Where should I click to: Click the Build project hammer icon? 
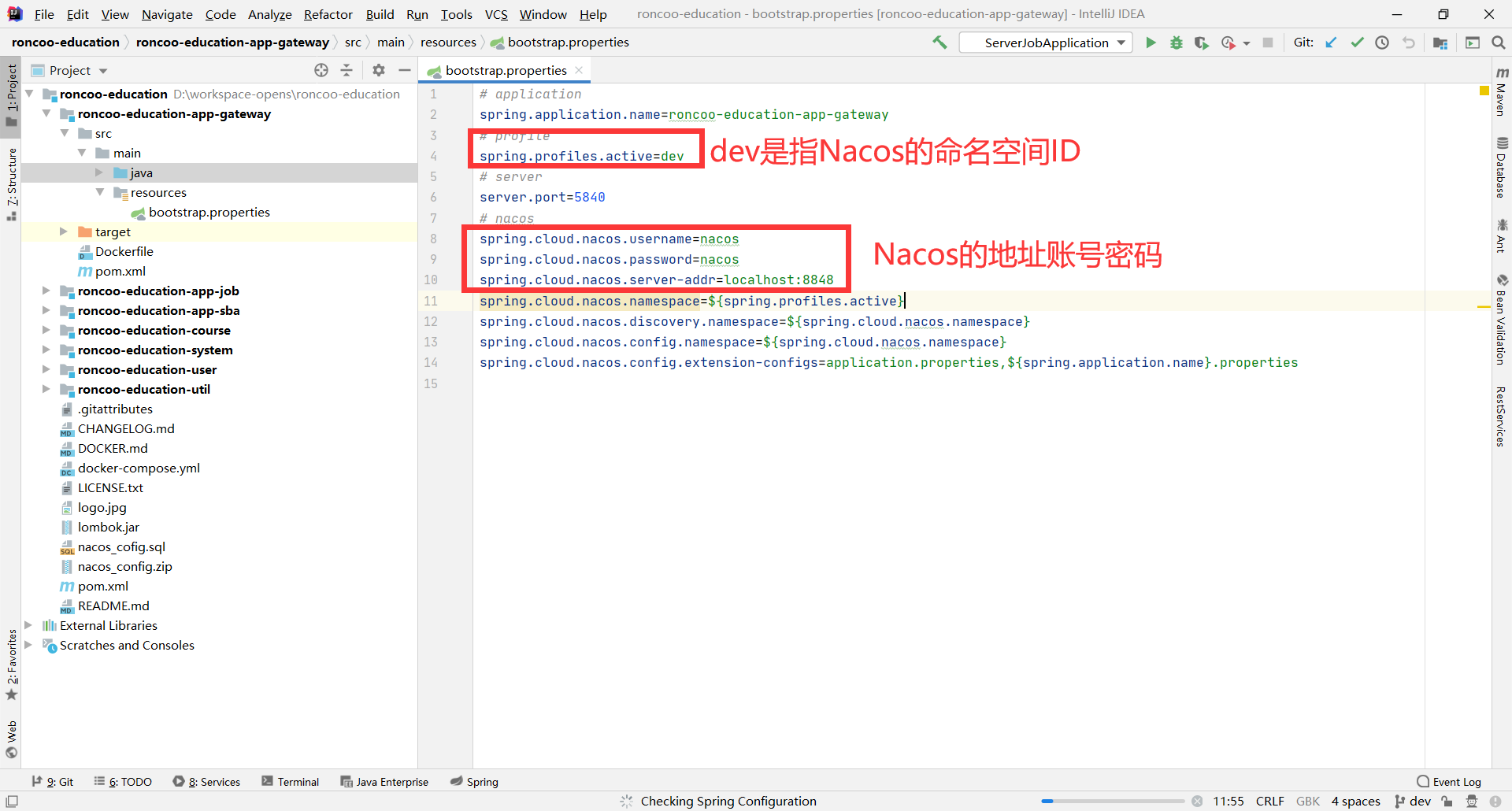(939, 43)
